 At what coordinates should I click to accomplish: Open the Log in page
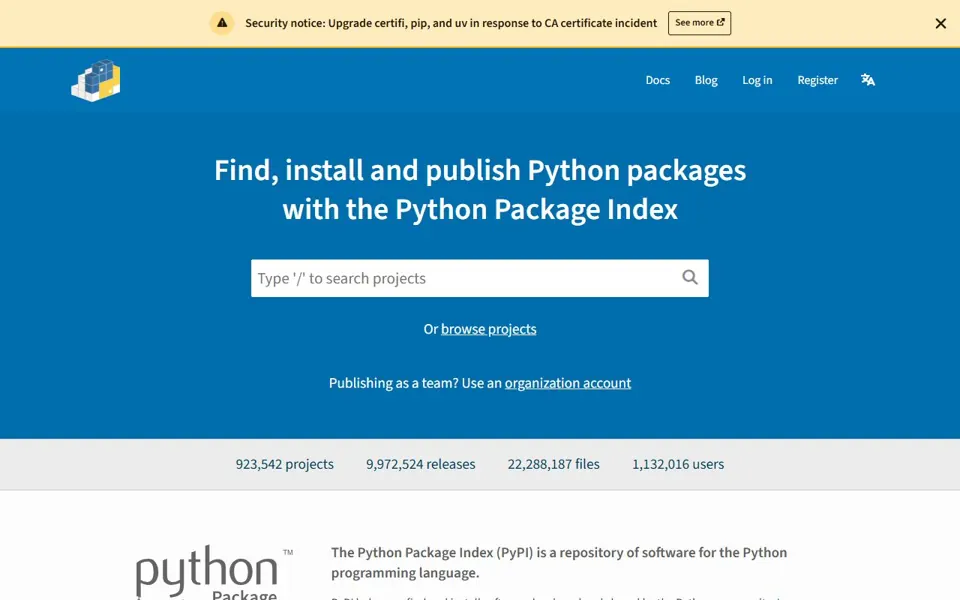757,80
